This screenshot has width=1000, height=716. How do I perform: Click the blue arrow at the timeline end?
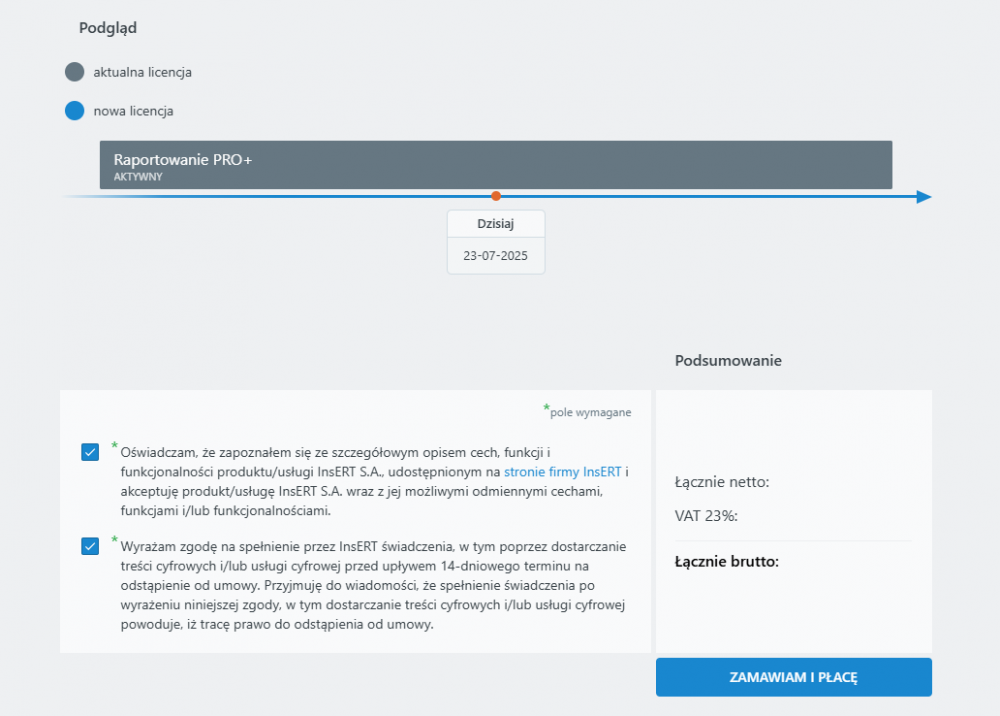[922, 197]
